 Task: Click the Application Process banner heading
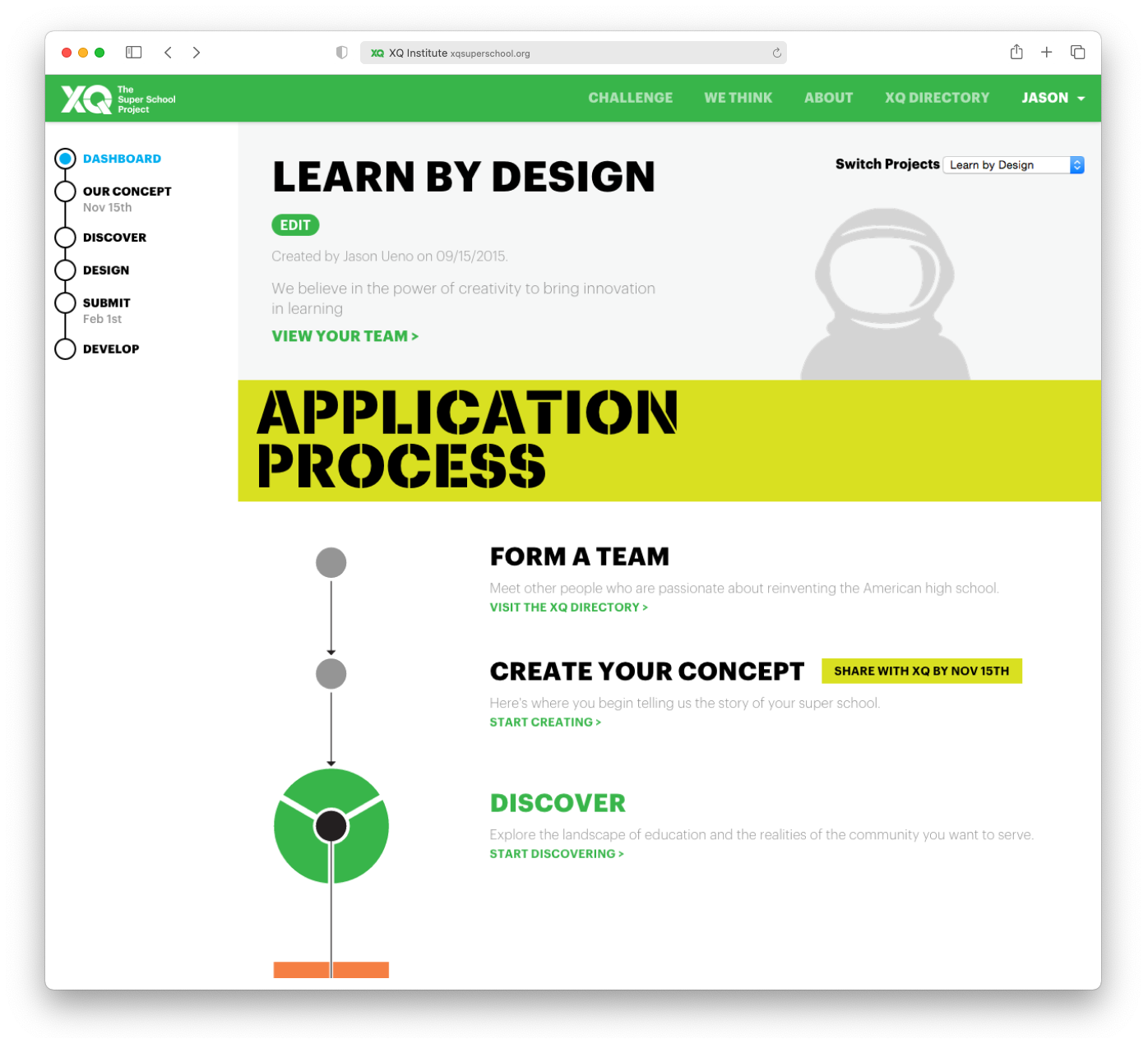(466, 440)
